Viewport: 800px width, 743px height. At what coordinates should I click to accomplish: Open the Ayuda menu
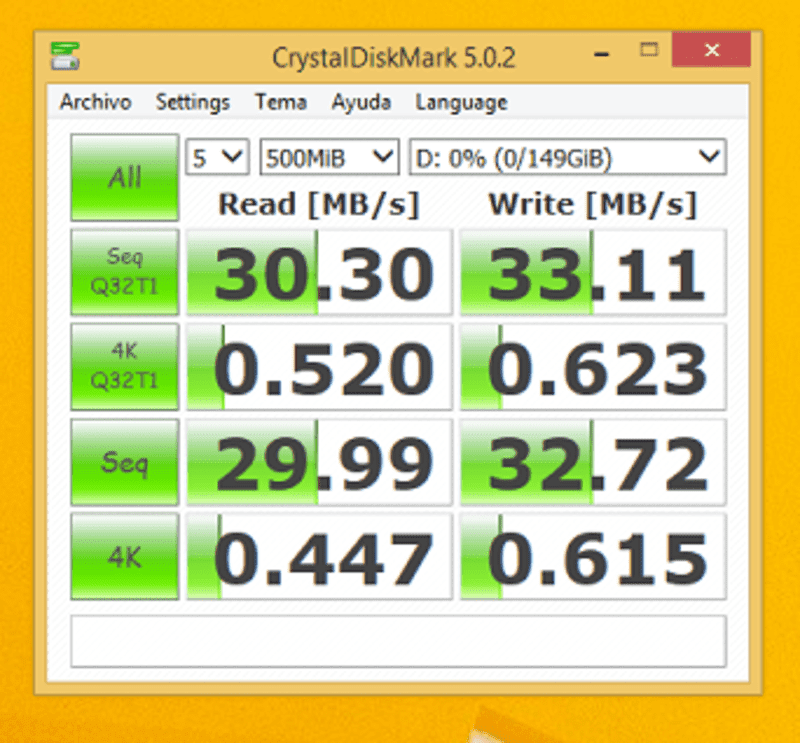pyautogui.click(x=361, y=103)
